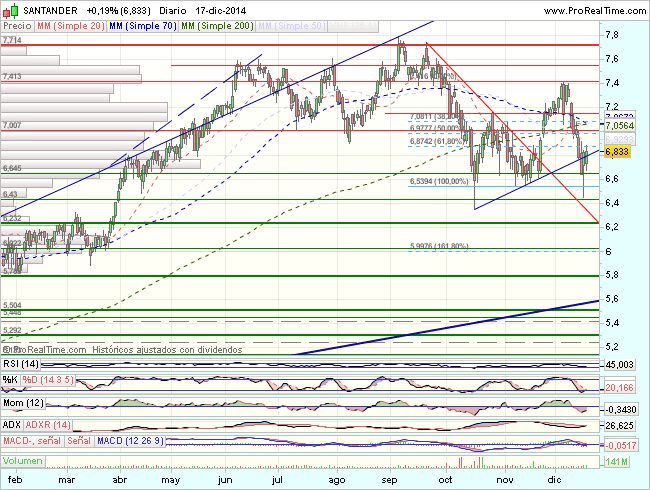Click the dic month label on time axis
Image resolution: width=650 pixels, height=490 pixels.
tap(554, 480)
